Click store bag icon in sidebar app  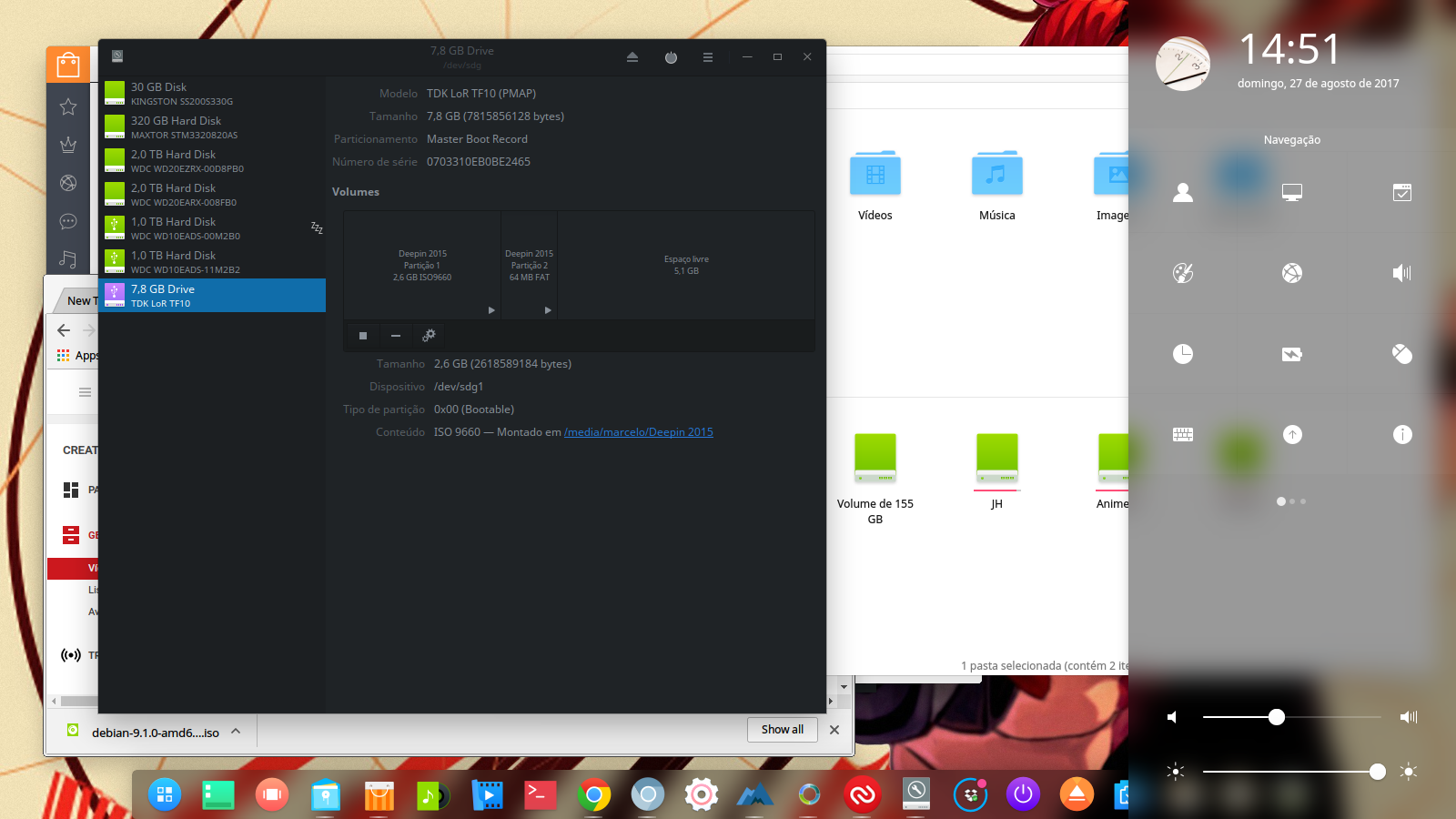[68, 65]
